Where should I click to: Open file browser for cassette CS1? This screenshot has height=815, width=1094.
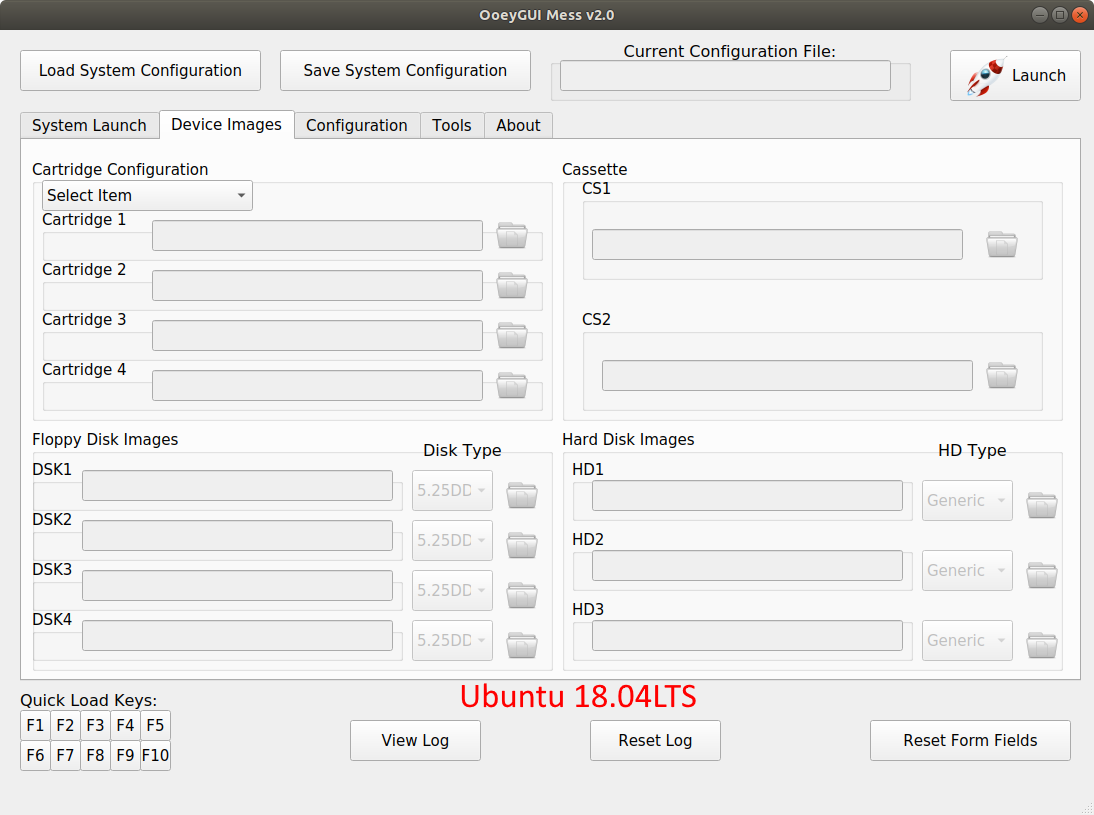coord(1001,245)
